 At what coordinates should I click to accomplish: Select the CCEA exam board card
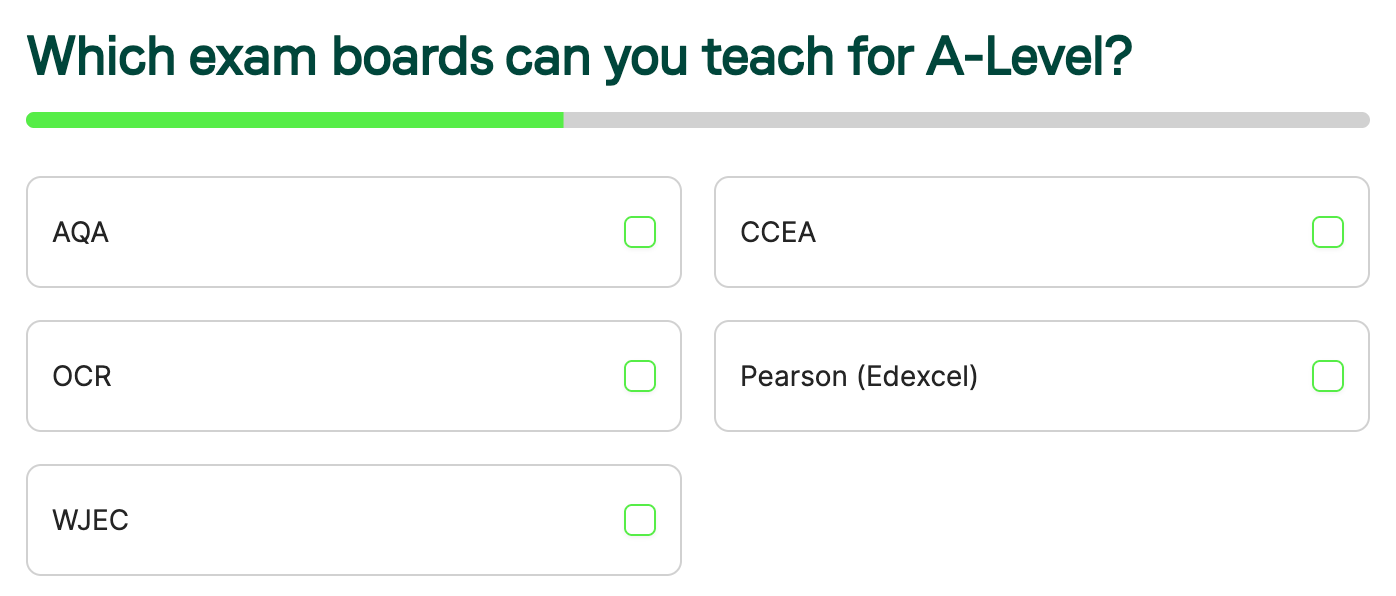point(1042,232)
